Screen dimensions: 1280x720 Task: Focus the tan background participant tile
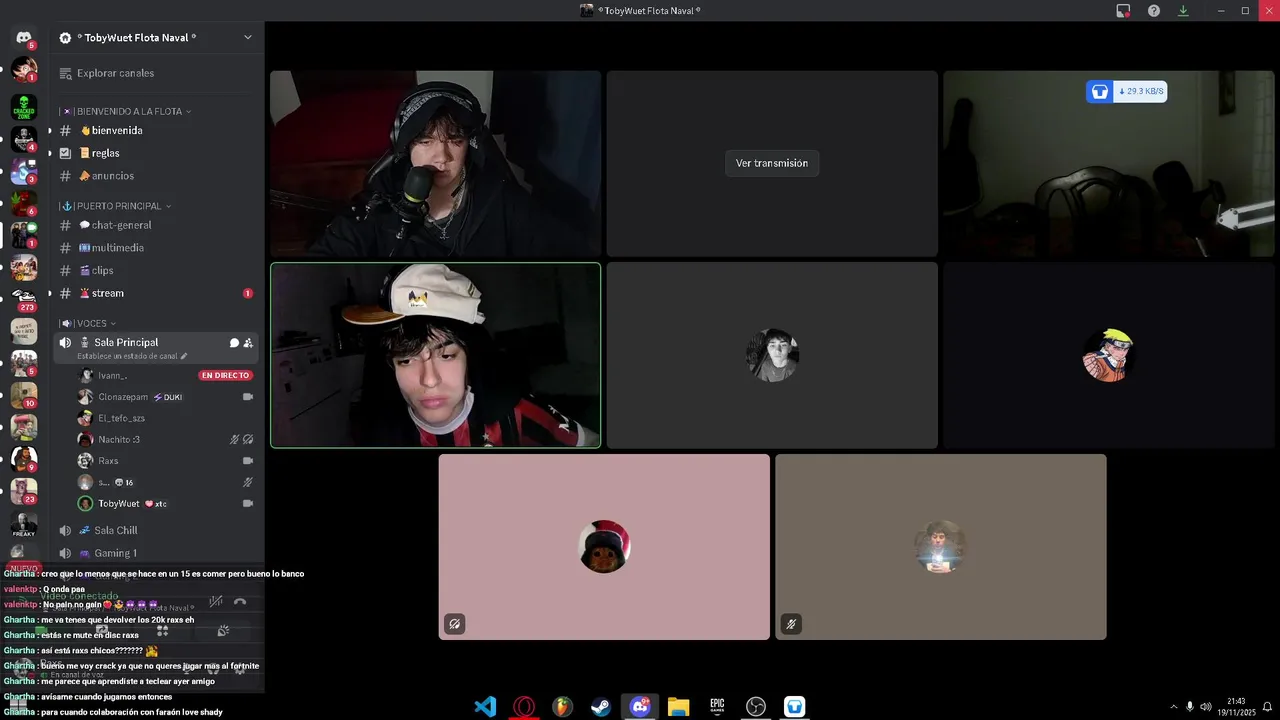pos(941,547)
